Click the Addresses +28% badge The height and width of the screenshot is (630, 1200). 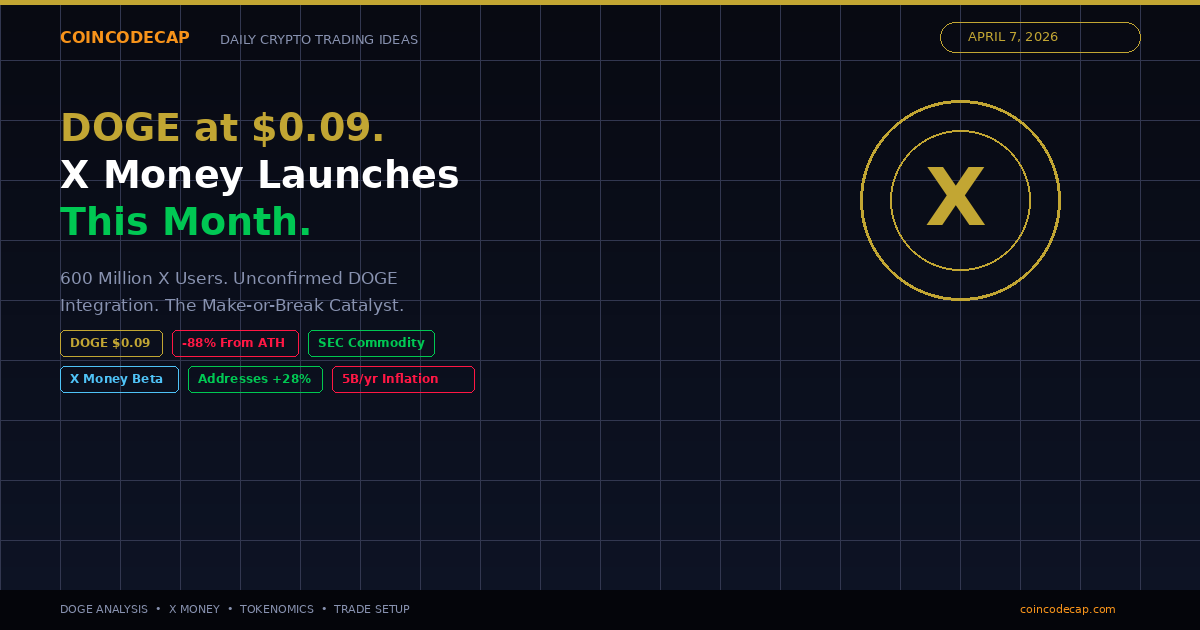(255, 379)
